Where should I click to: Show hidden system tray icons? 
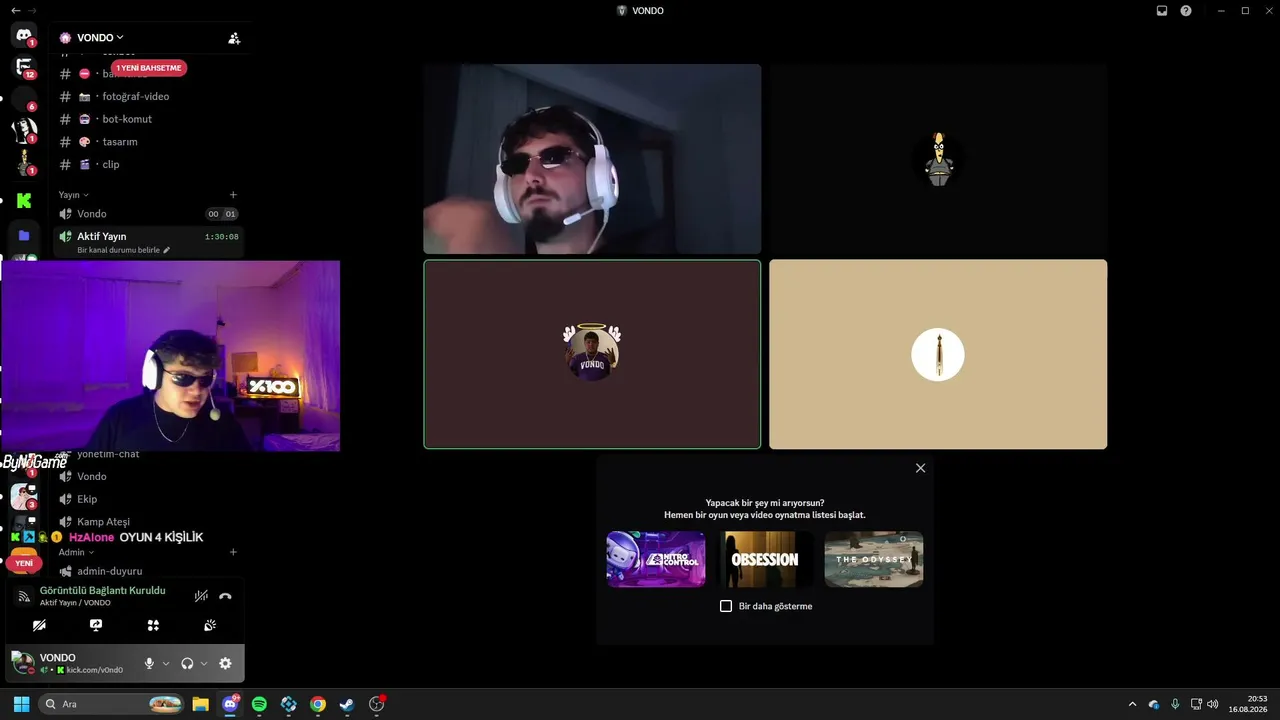pos(1132,704)
